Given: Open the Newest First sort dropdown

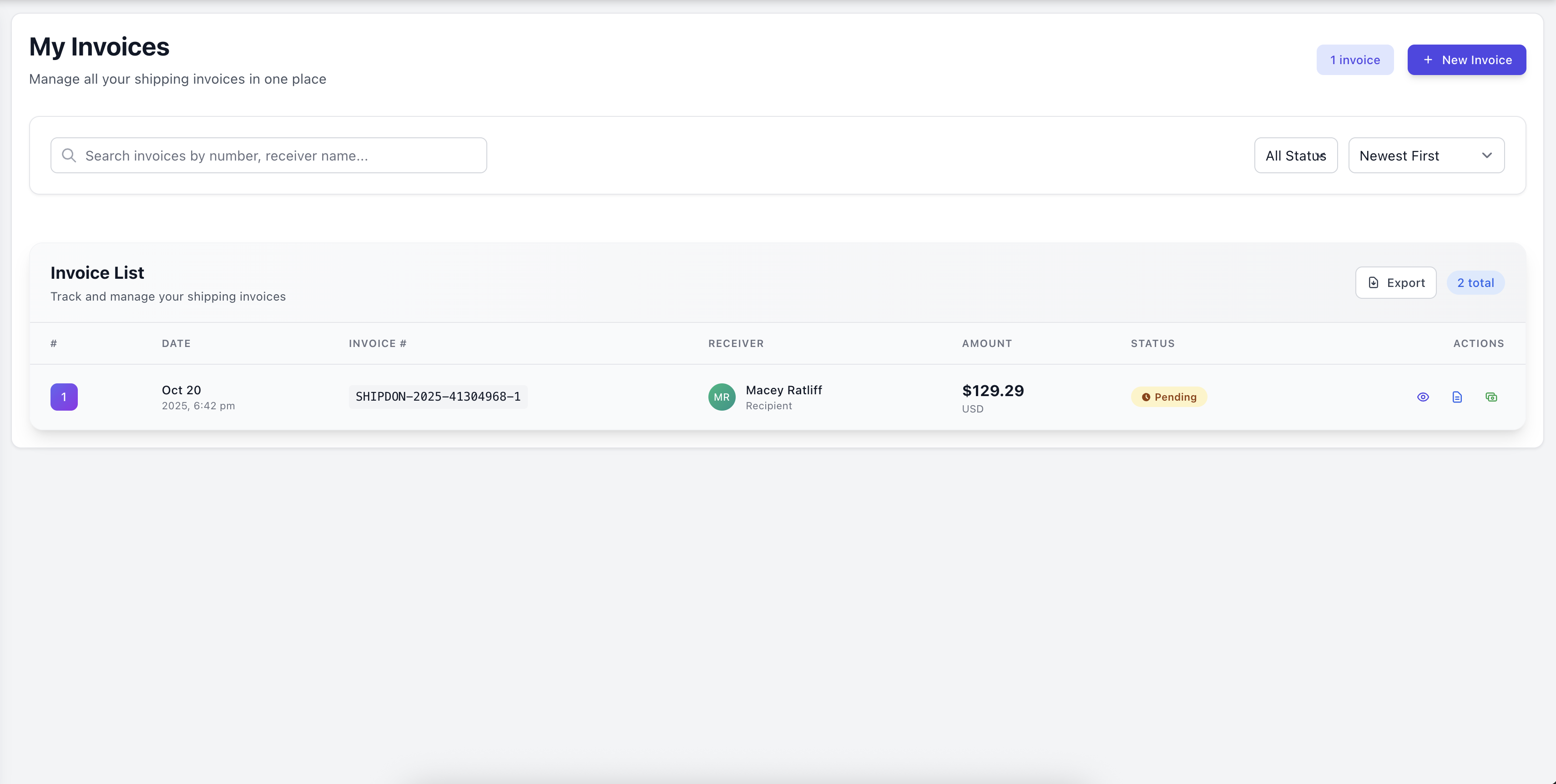Looking at the screenshot, I should tap(1426, 155).
